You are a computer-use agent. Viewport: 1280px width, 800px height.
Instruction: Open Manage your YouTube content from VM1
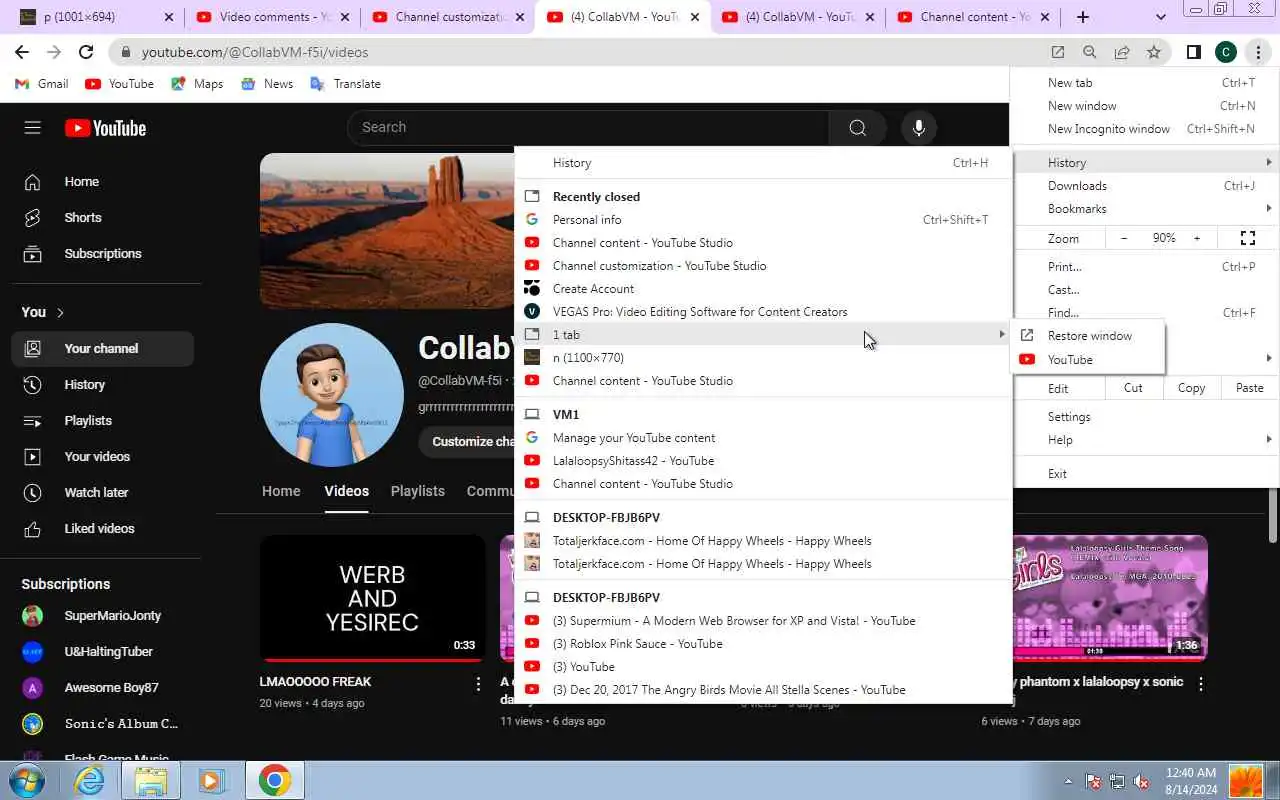pos(765,438)
